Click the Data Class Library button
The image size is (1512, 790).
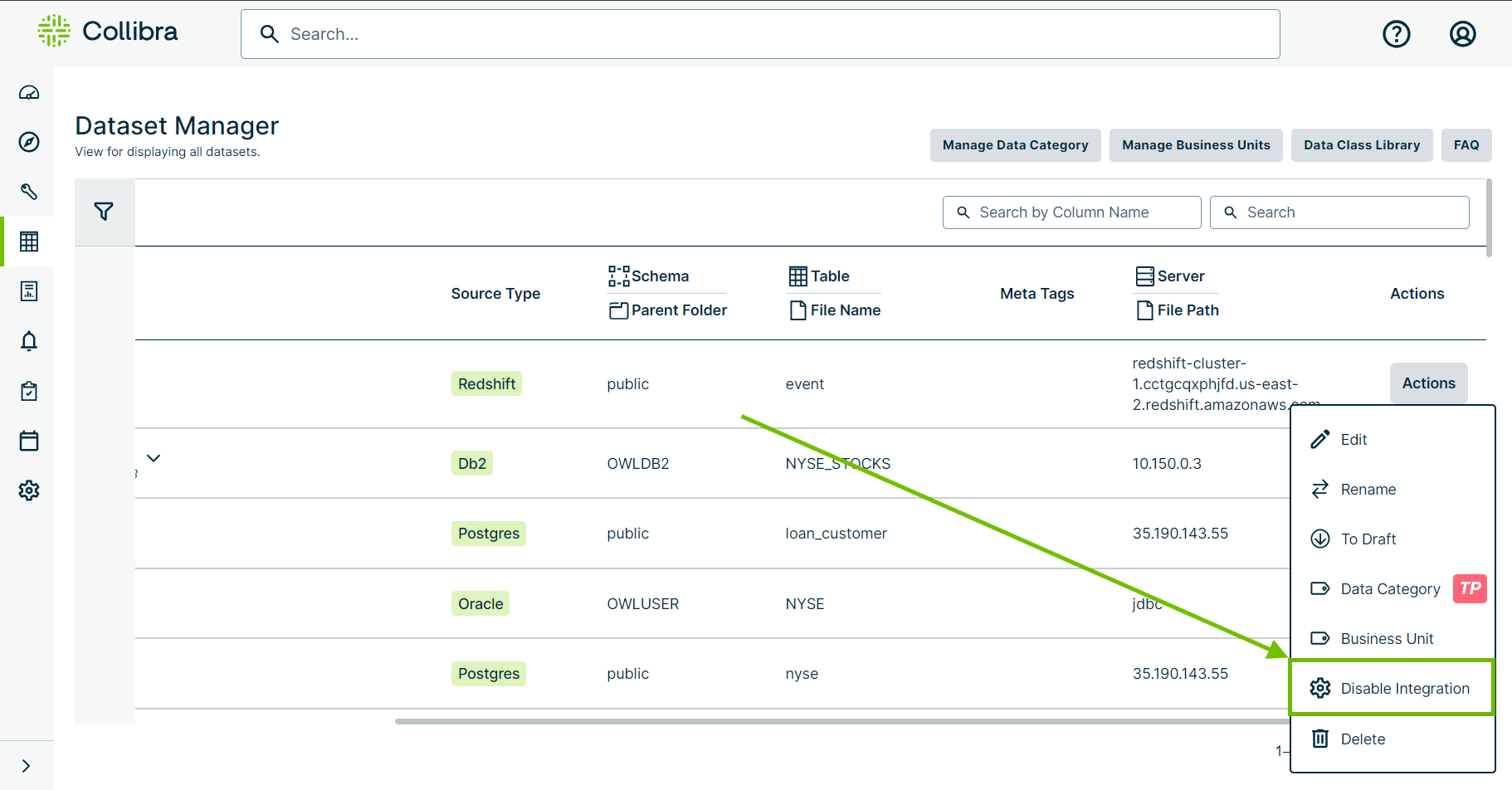pos(1362,144)
